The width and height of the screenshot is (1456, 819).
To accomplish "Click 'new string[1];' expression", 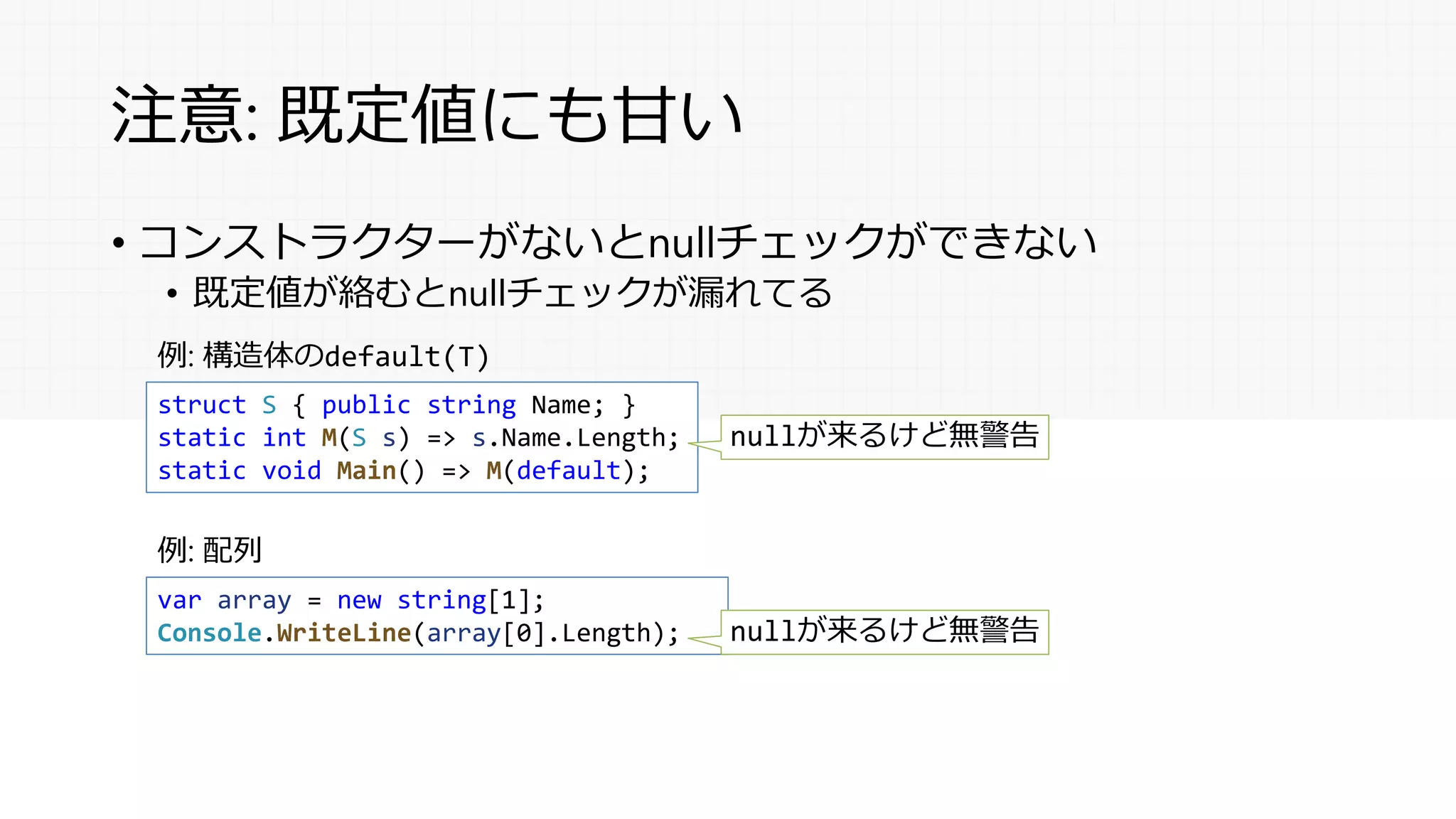I will [x=440, y=600].
